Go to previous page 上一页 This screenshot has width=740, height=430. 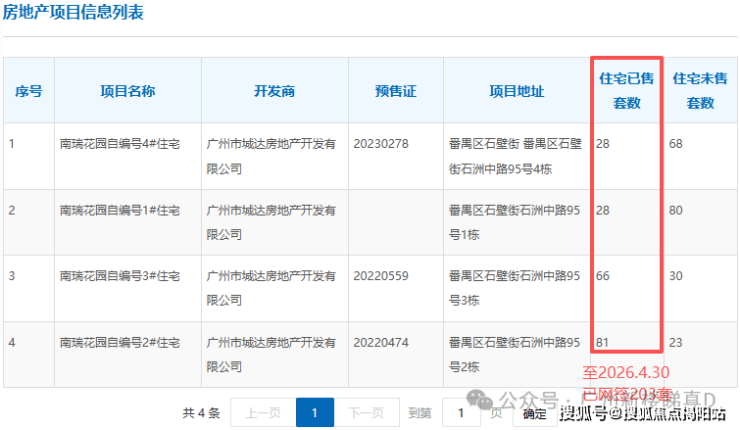point(263,413)
